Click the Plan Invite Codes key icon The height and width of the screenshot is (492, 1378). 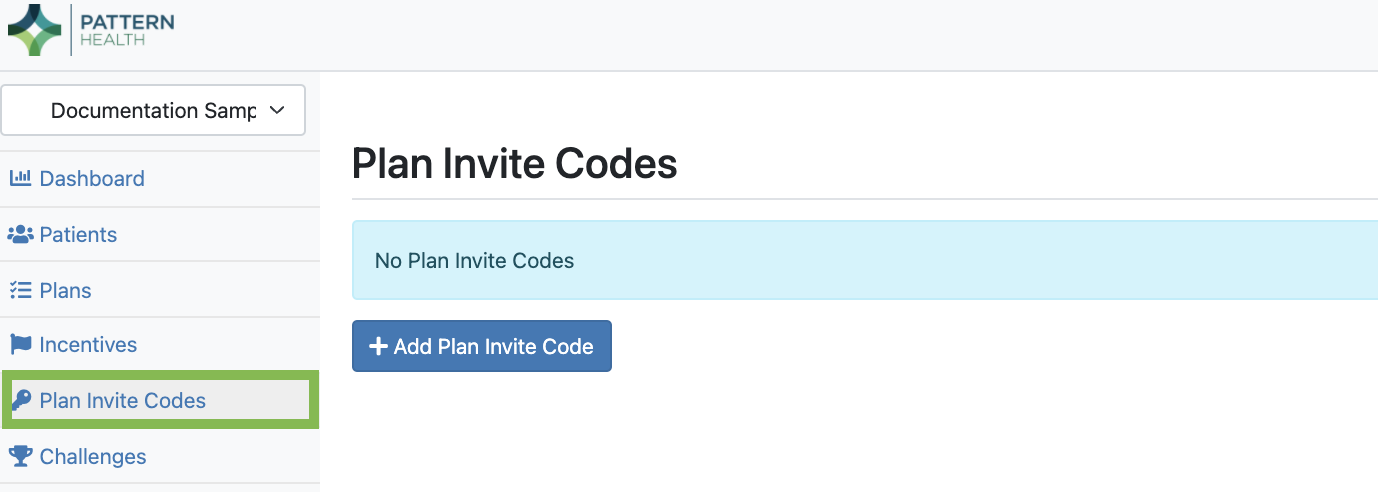(x=21, y=401)
